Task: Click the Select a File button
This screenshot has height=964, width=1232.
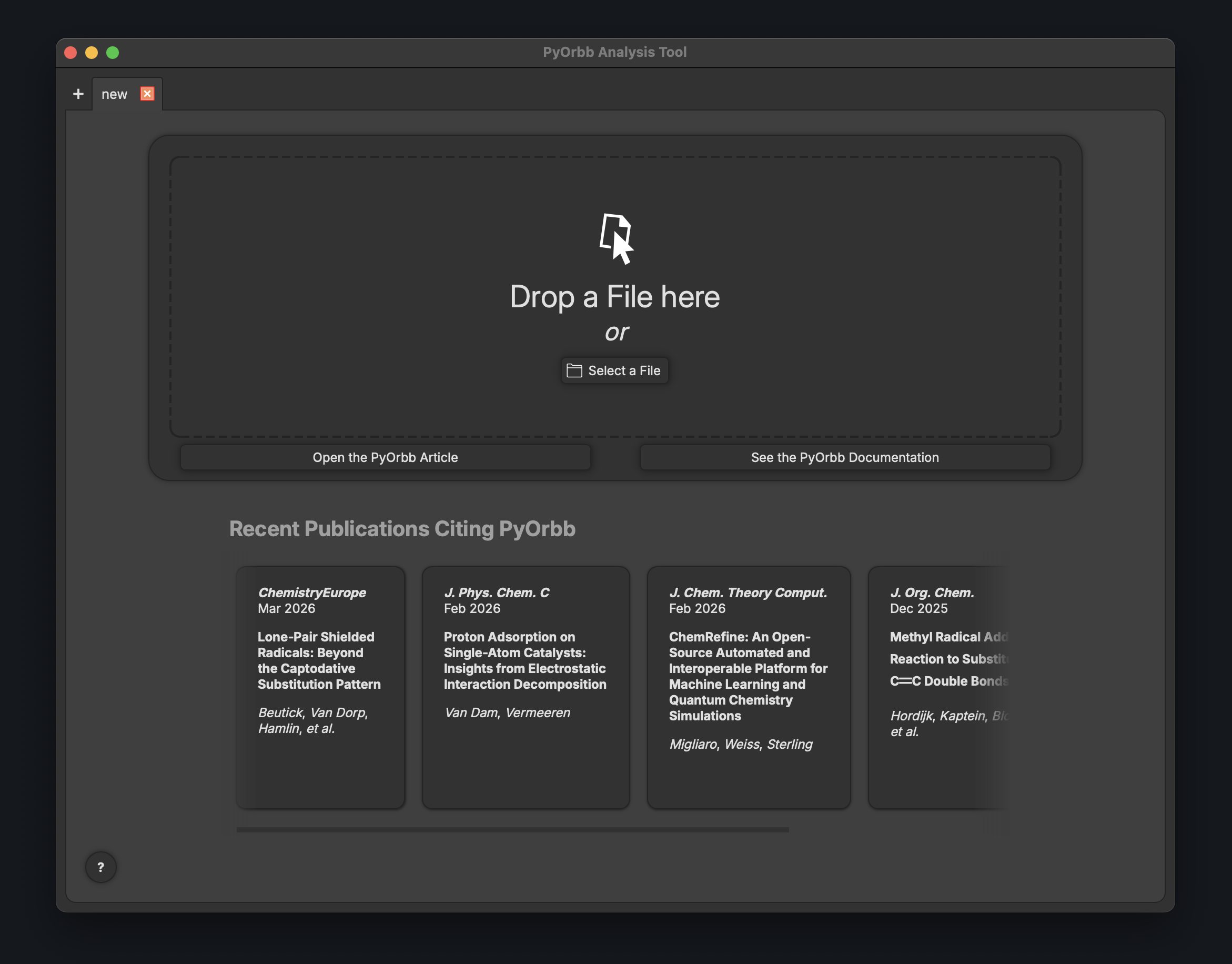Action: (615, 371)
